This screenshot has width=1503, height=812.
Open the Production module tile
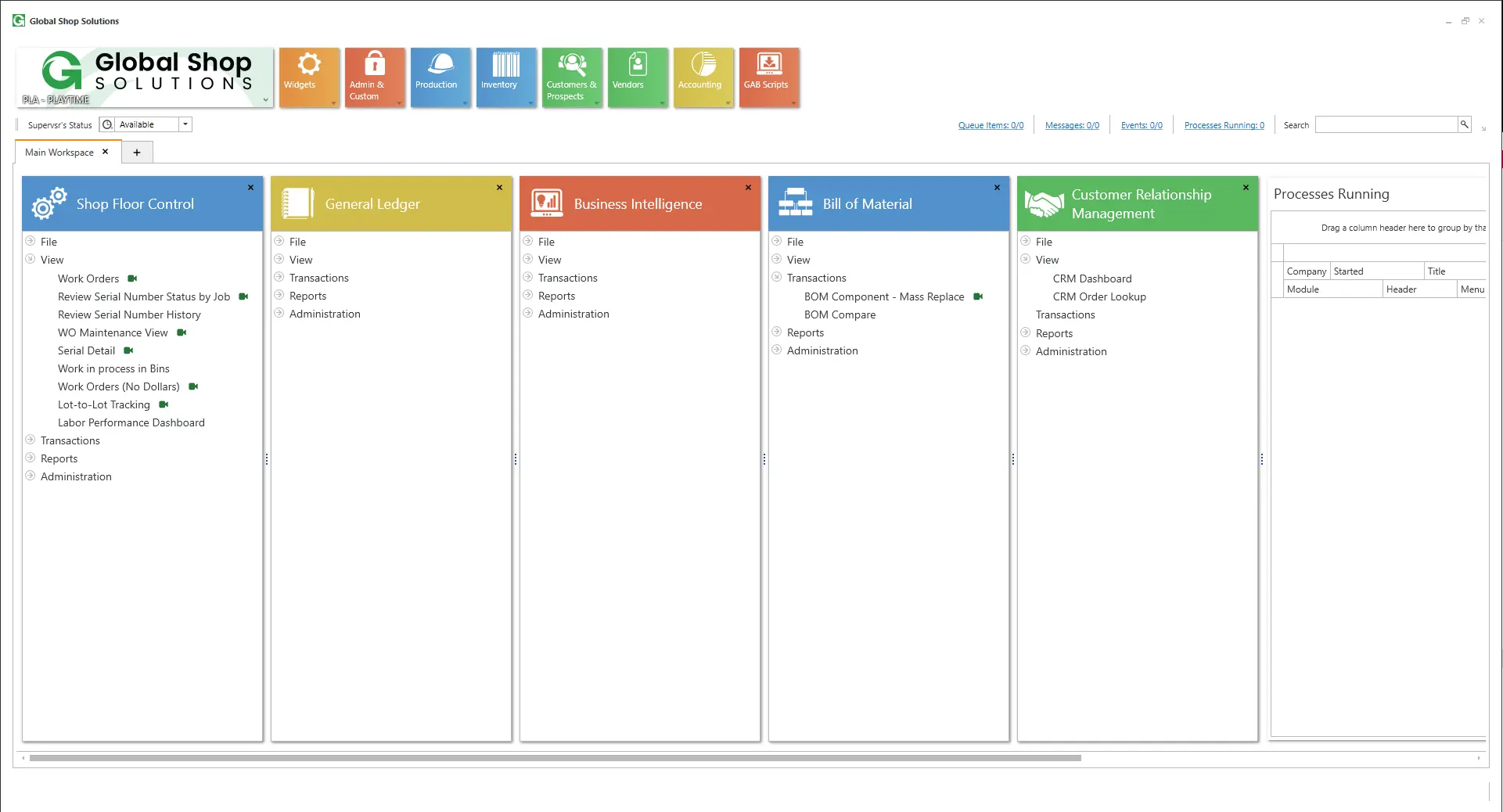tap(440, 76)
